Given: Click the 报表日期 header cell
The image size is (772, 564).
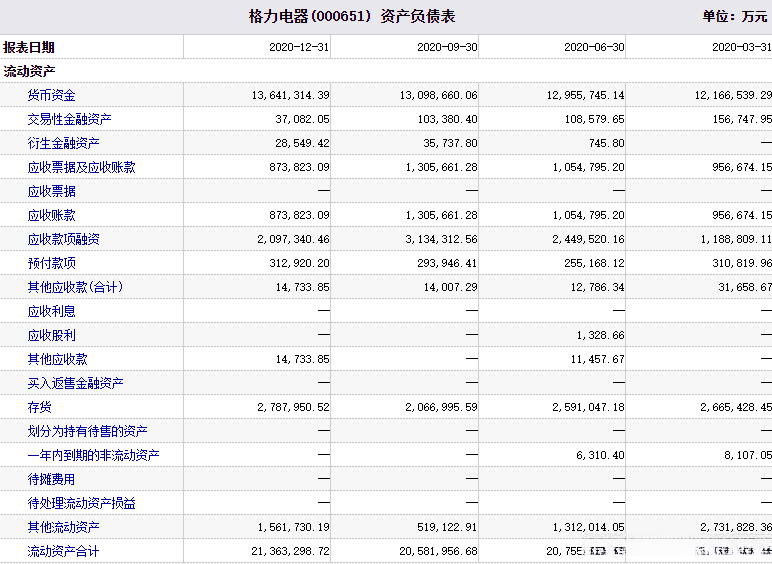Looking at the screenshot, I should click(29, 48).
